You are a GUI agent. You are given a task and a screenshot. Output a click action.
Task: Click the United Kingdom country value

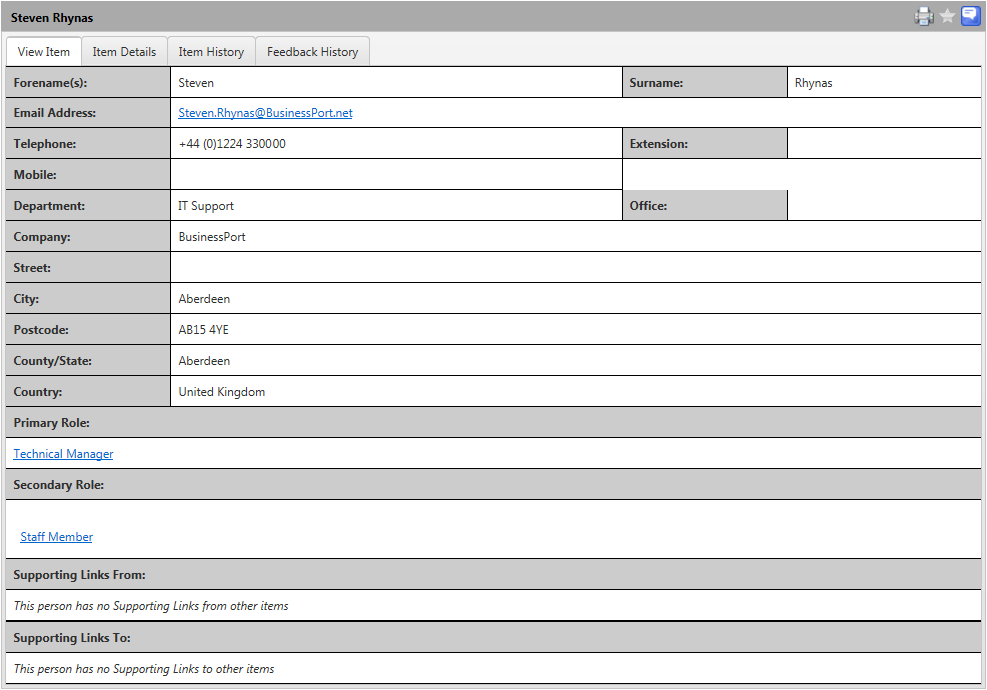[x=222, y=392]
